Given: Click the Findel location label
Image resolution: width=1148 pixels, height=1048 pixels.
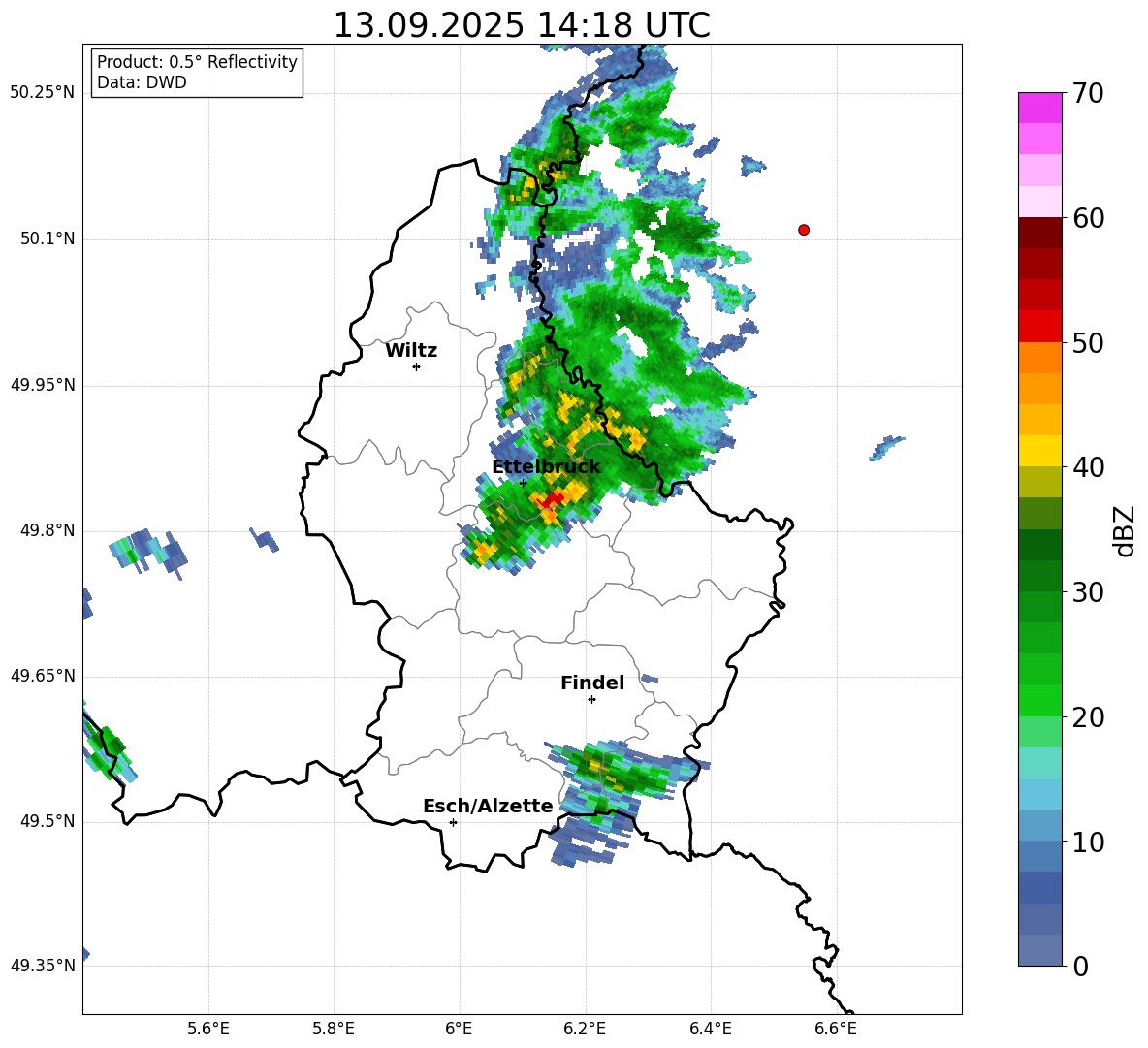Looking at the screenshot, I should [x=592, y=683].
